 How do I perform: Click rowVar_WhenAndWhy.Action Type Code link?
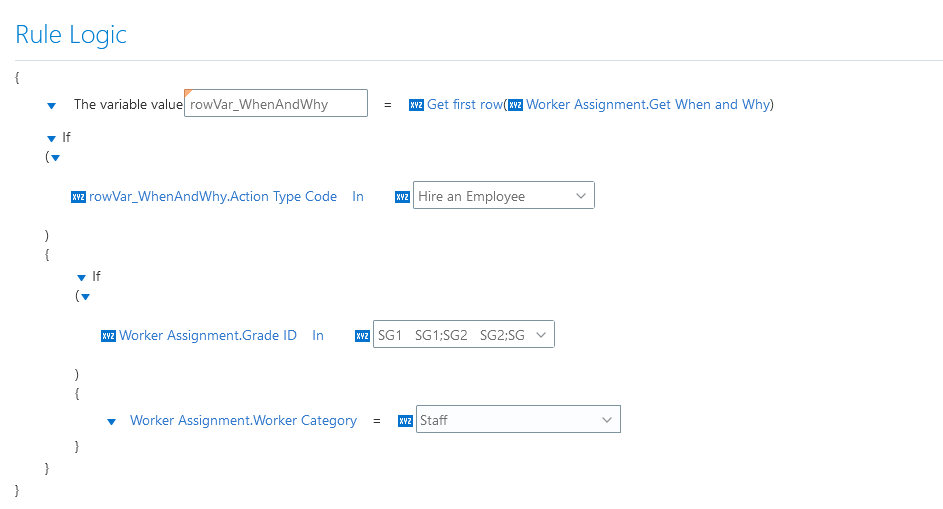pyautogui.click(x=213, y=197)
